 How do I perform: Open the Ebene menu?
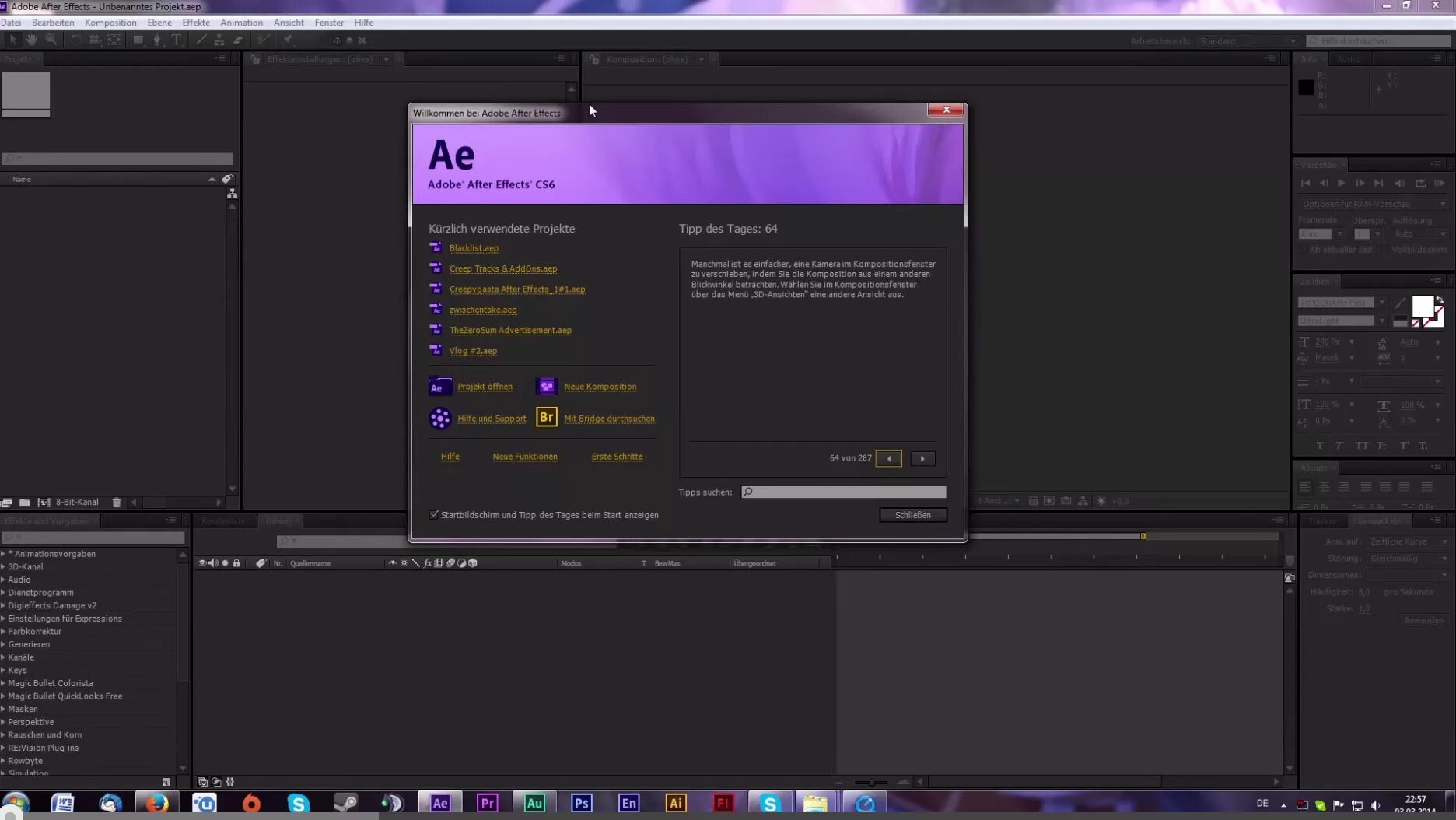(159, 23)
